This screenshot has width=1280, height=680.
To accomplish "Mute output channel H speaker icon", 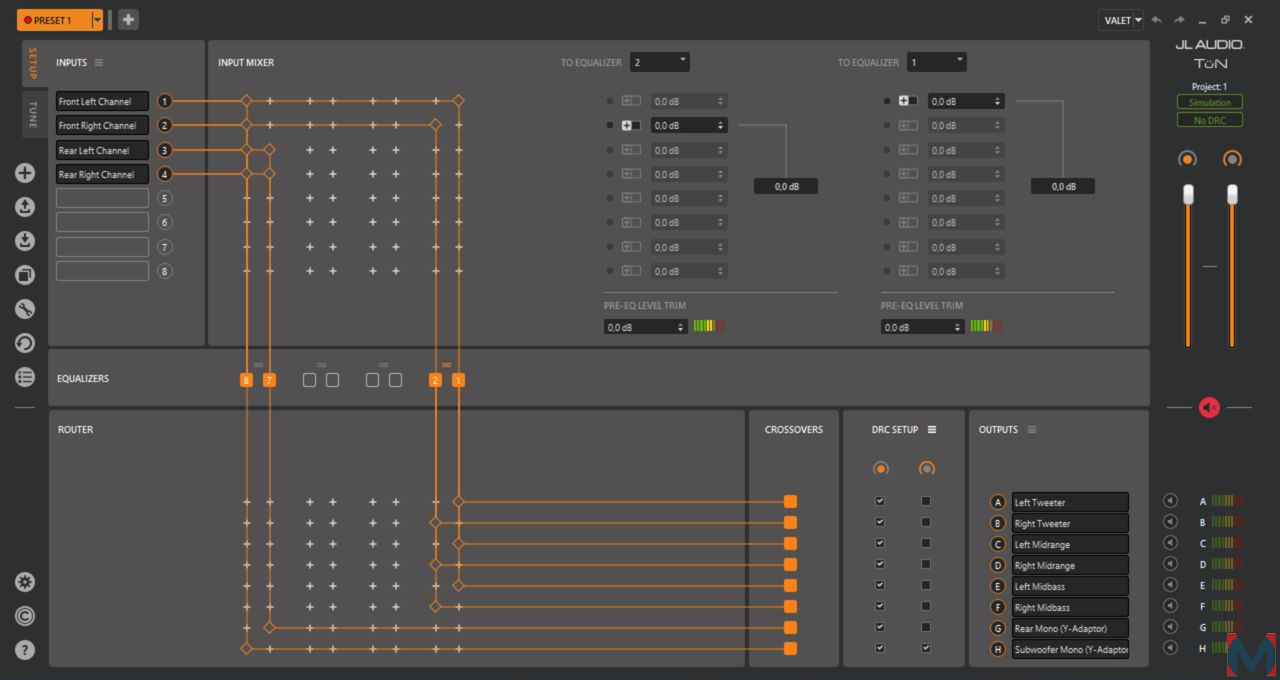I will click(x=1170, y=648).
